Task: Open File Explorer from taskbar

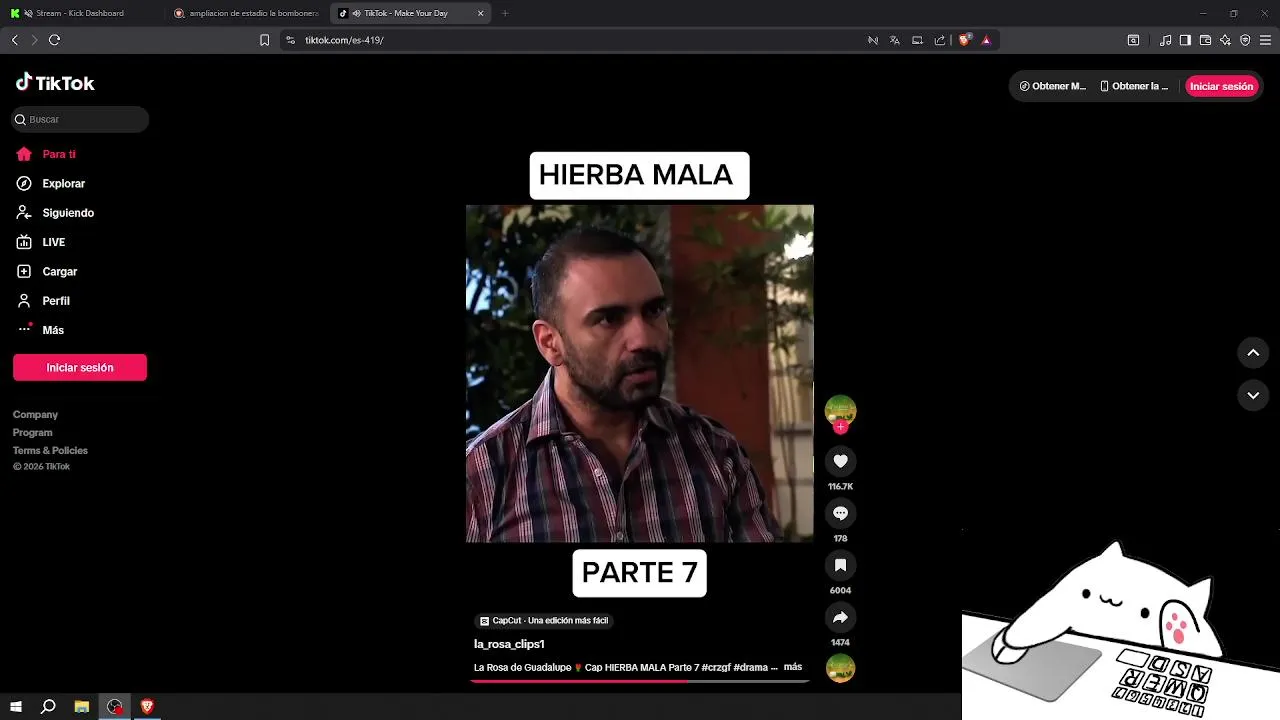Action: pos(82,707)
